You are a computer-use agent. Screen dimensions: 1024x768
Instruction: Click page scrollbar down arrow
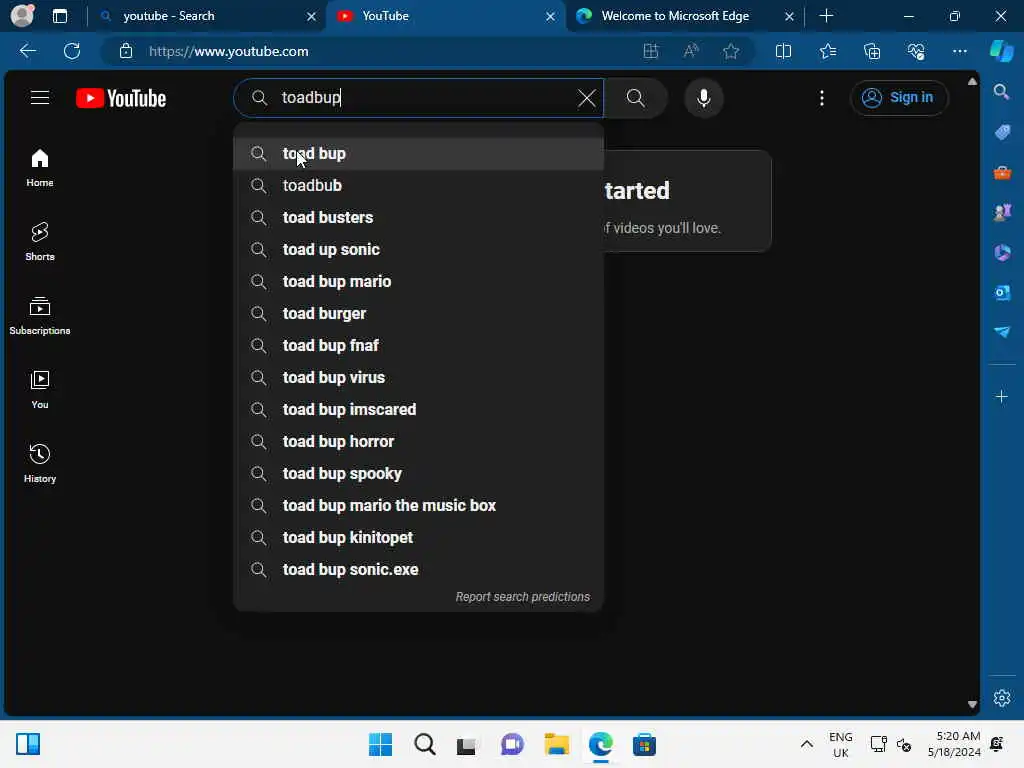tap(972, 704)
